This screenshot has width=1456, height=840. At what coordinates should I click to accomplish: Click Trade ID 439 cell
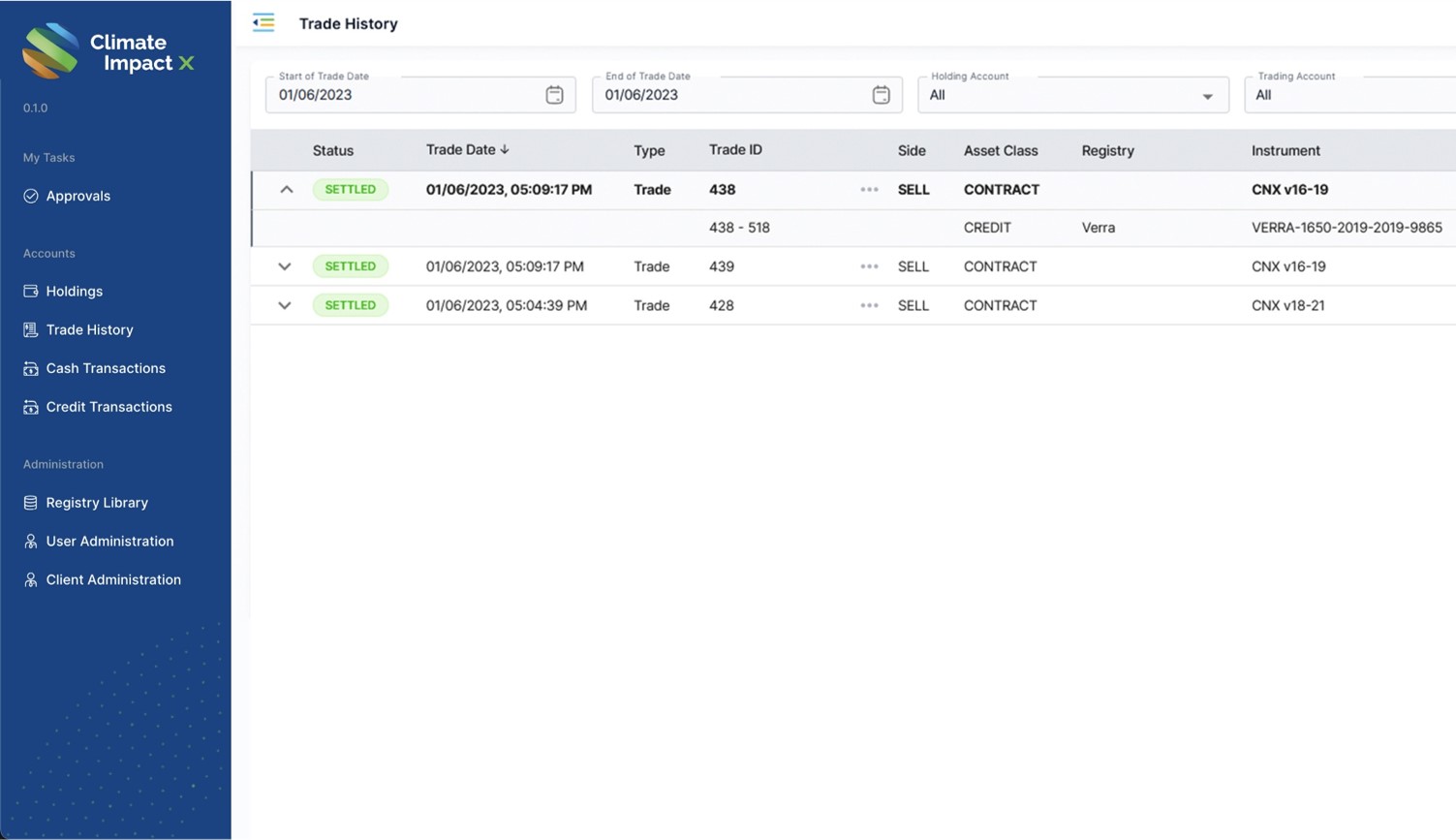(x=722, y=266)
